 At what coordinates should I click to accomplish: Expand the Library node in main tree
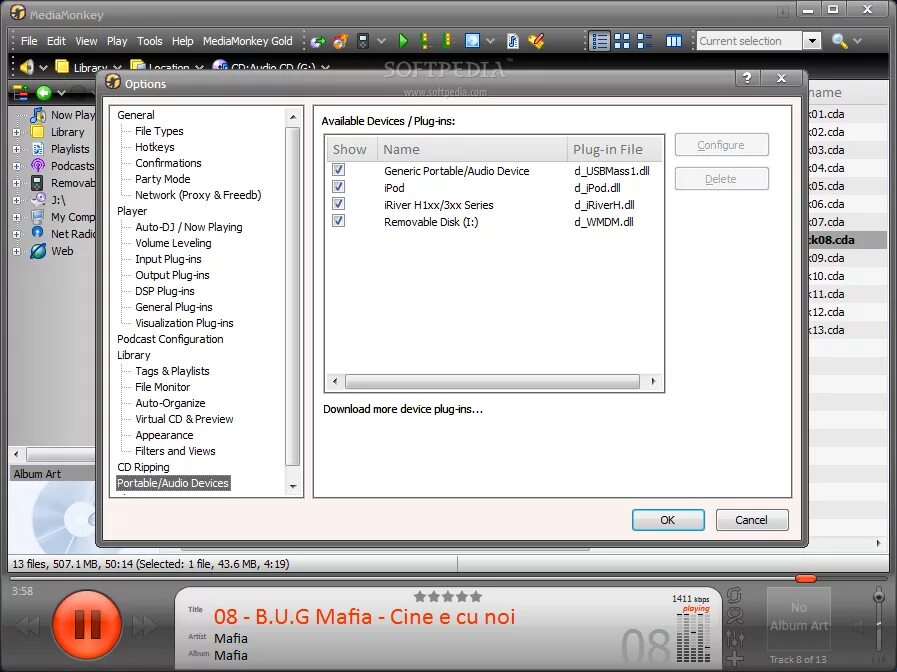click(17, 132)
